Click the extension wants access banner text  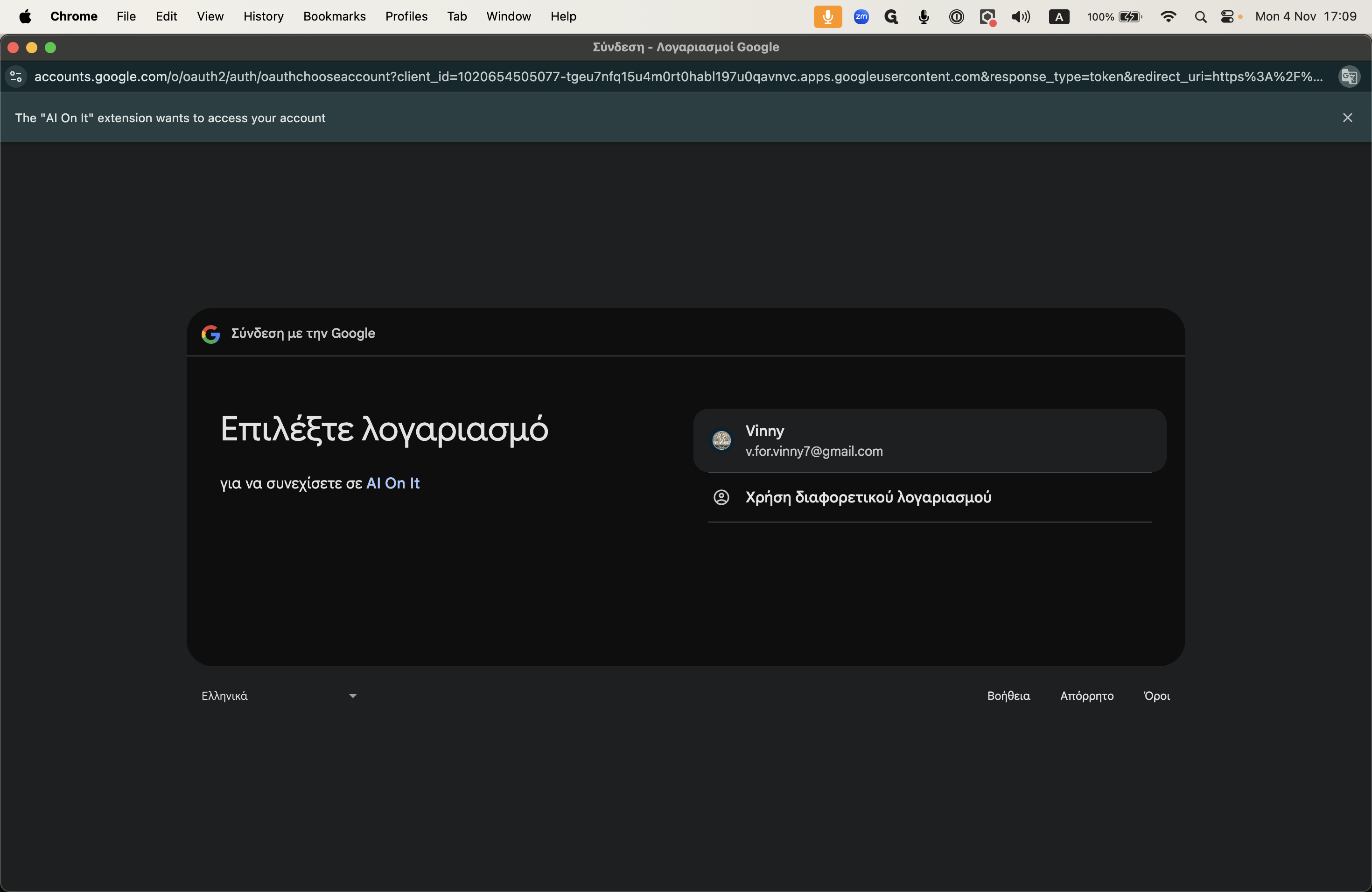170,118
